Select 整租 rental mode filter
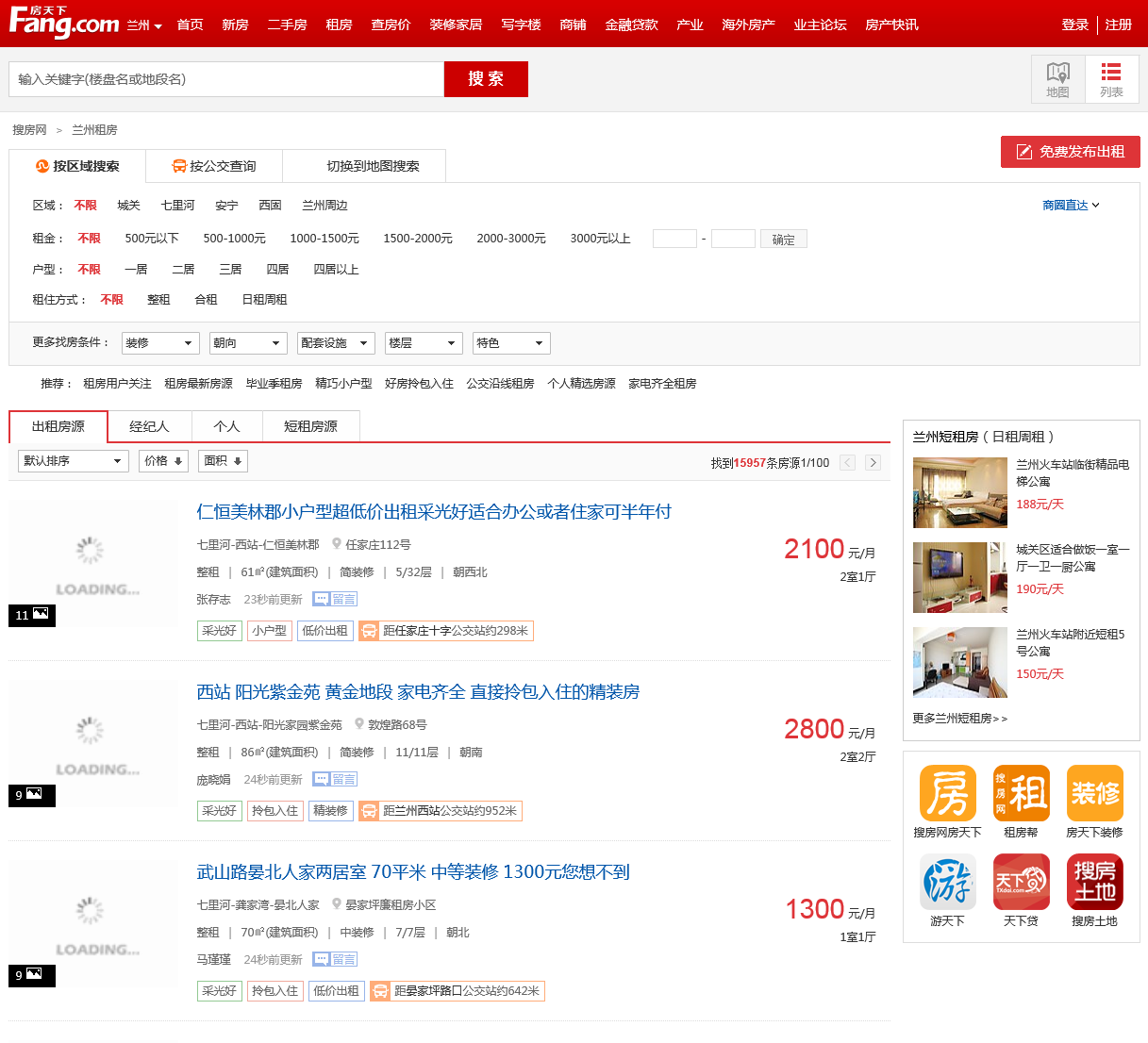 point(158,300)
